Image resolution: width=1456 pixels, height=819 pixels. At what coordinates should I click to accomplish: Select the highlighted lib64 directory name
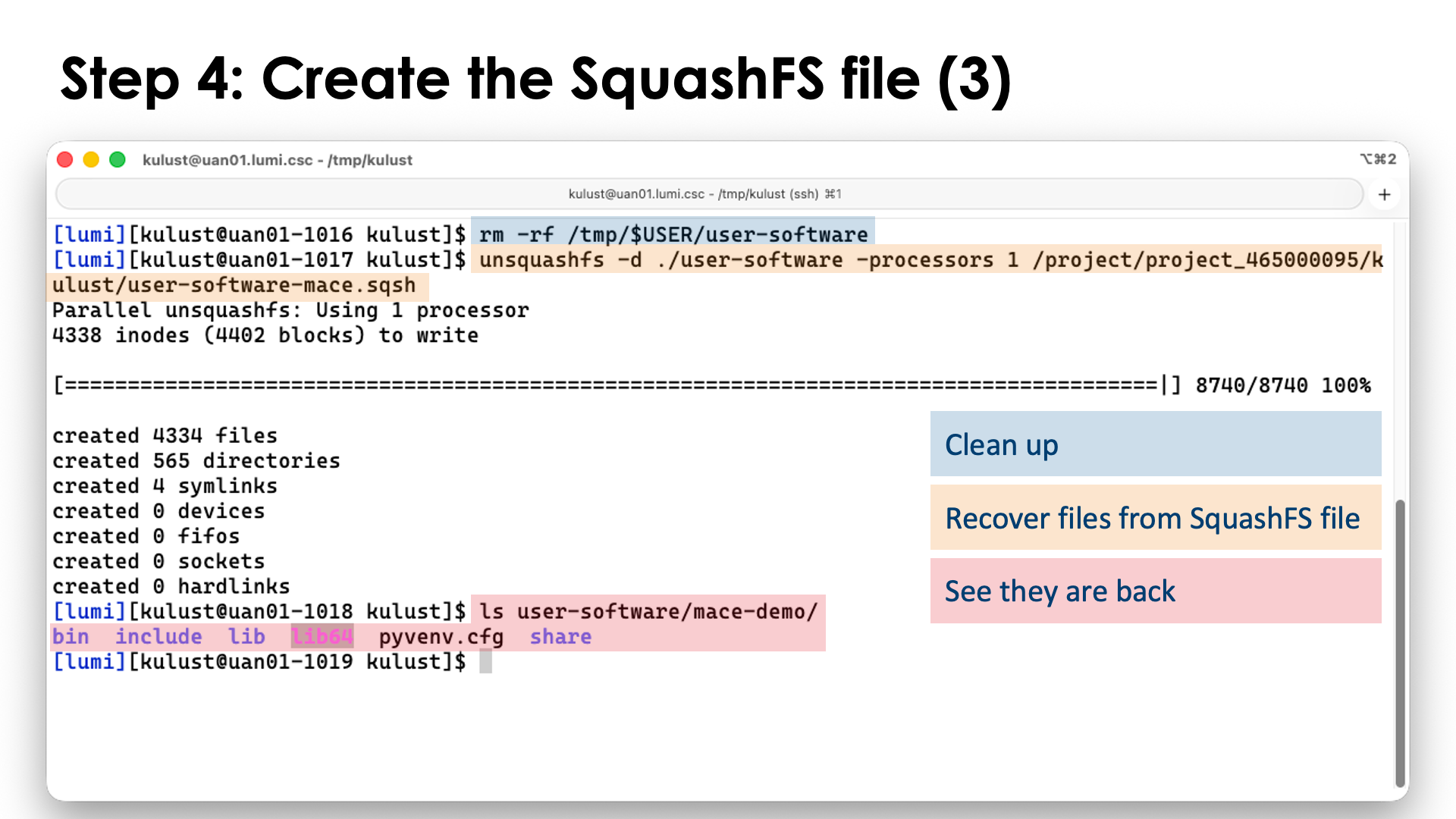tap(322, 636)
